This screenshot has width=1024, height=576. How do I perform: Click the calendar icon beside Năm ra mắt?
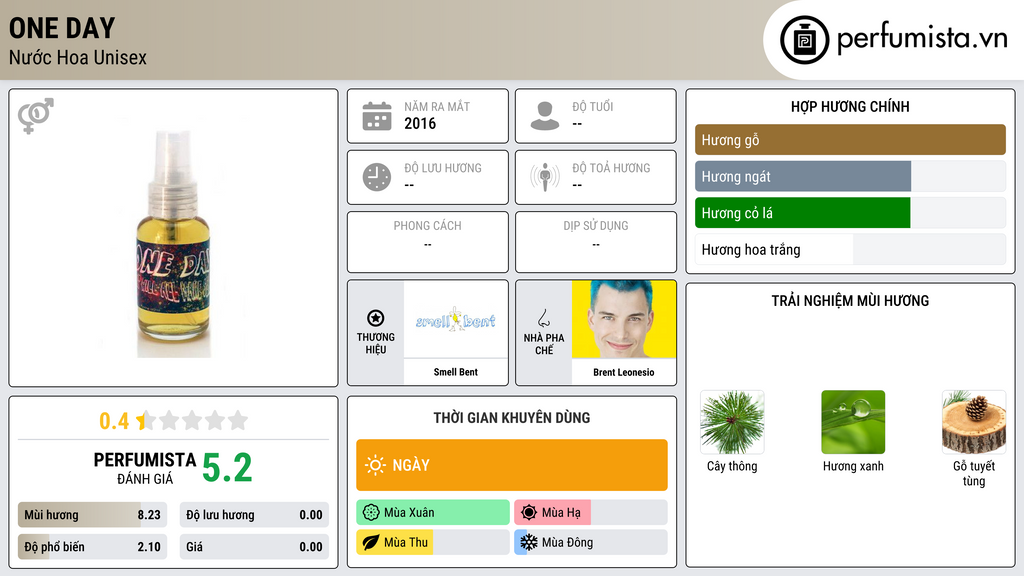(377, 116)
